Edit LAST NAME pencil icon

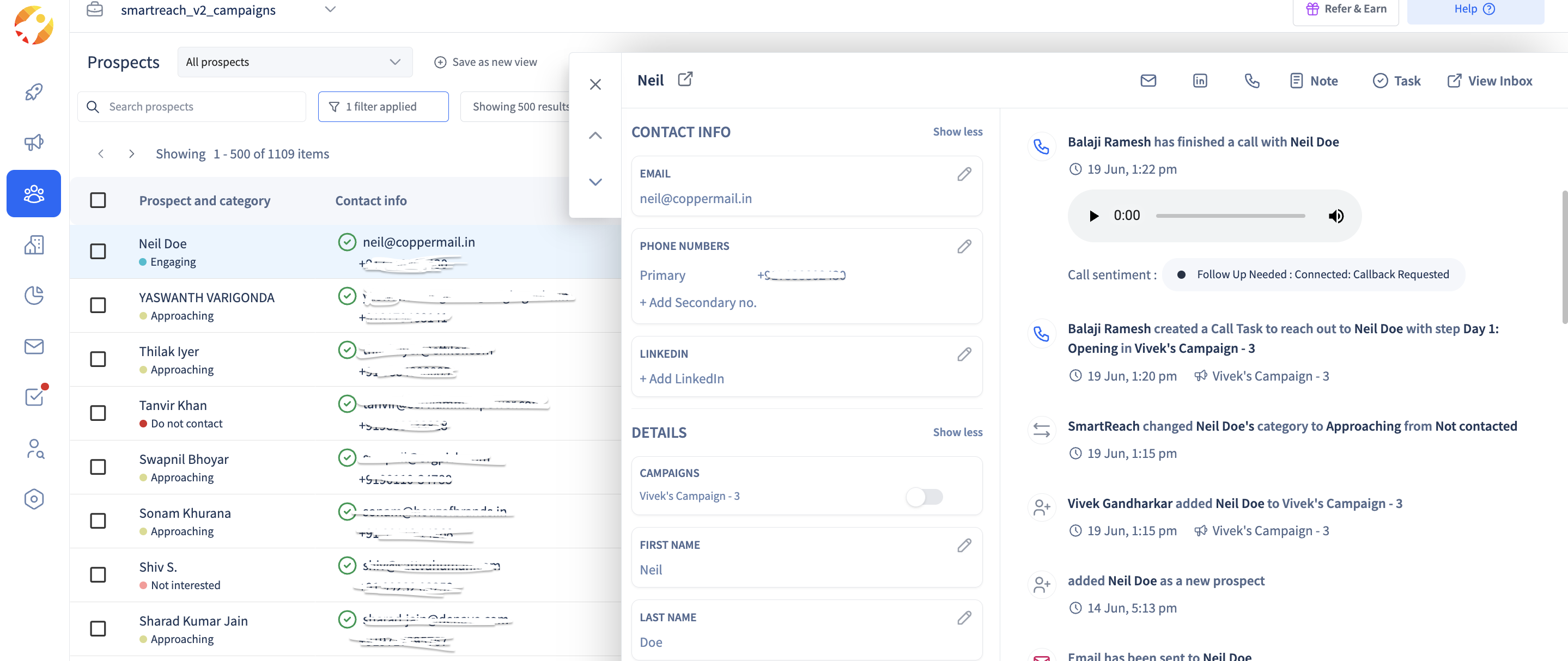[x=964, y=617]
